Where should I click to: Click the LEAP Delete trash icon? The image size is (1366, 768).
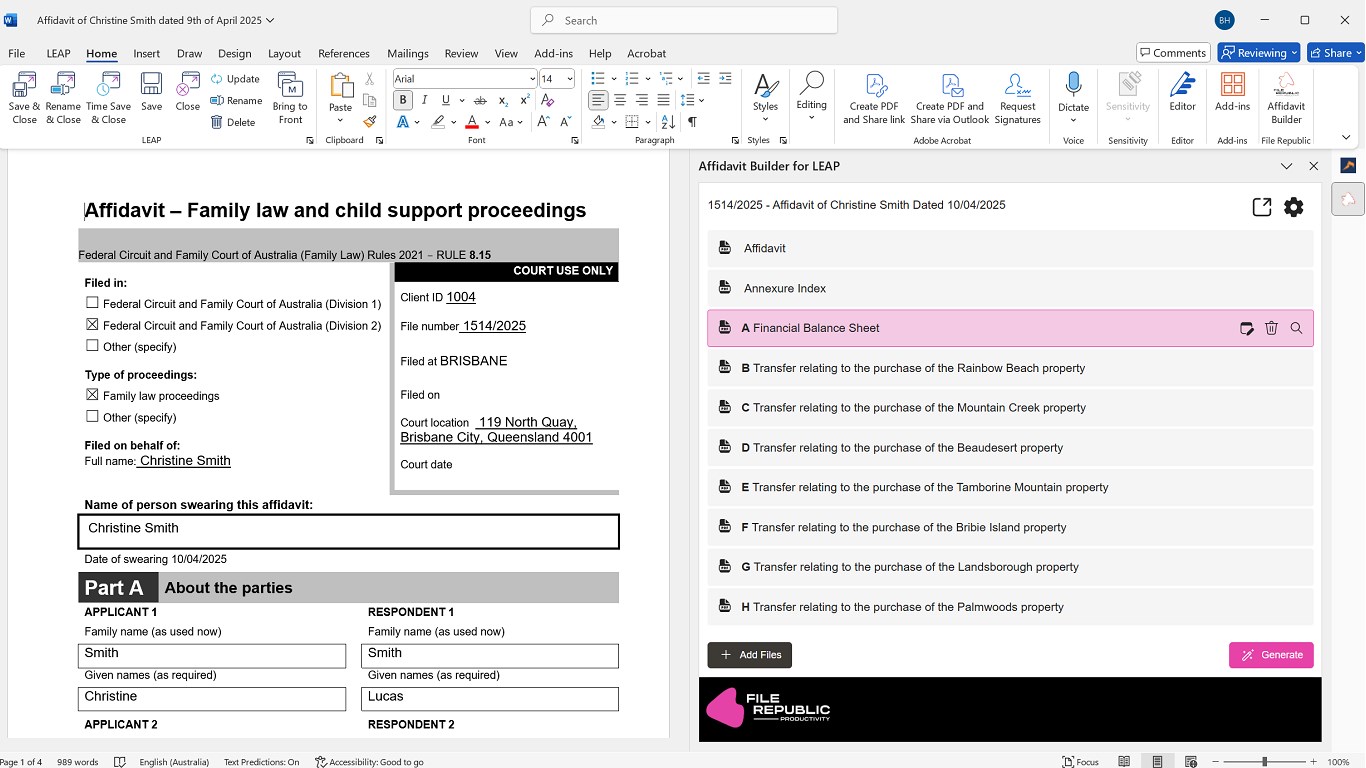[x=217, y=122]
